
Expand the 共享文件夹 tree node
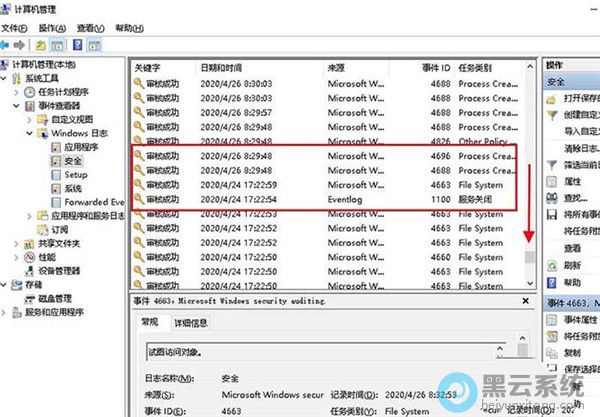[17, 243]
